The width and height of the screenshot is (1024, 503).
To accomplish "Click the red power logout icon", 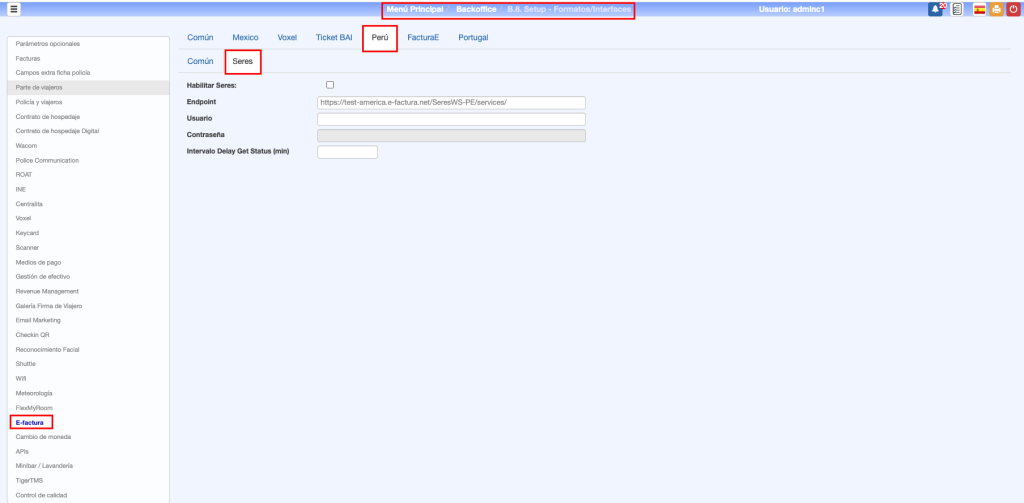I will click(x=1013, y=9).
